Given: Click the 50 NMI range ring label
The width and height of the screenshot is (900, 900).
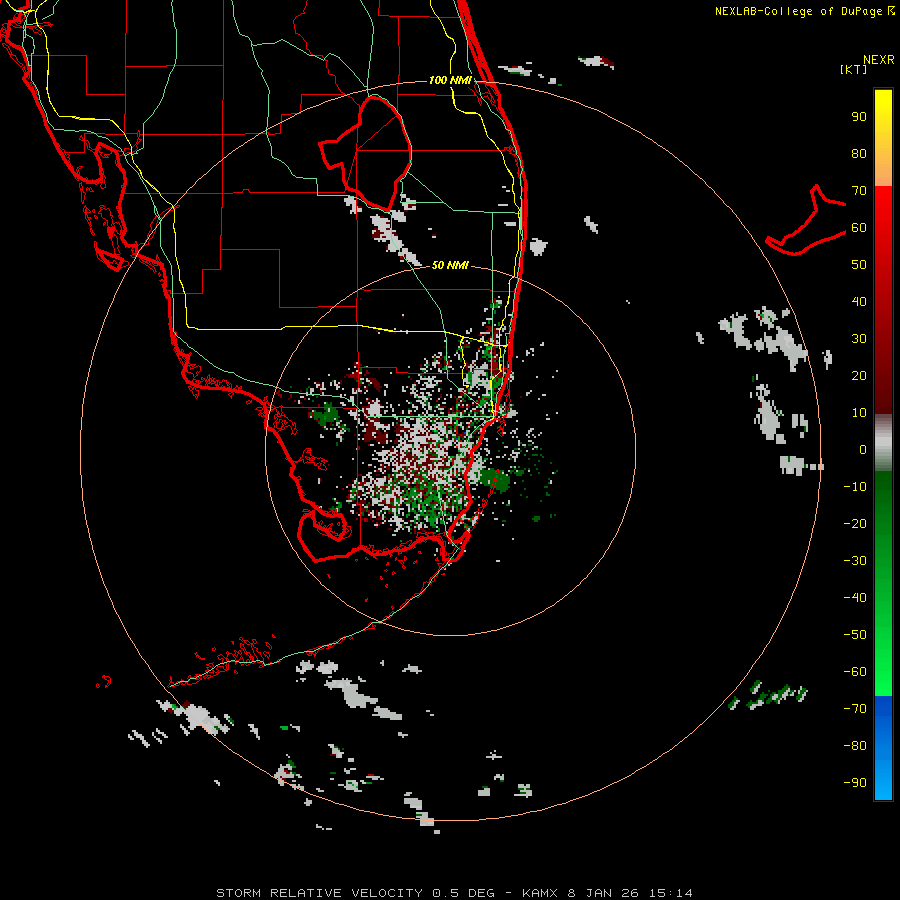Looking at the screenshot, I should tap(450, 265).
